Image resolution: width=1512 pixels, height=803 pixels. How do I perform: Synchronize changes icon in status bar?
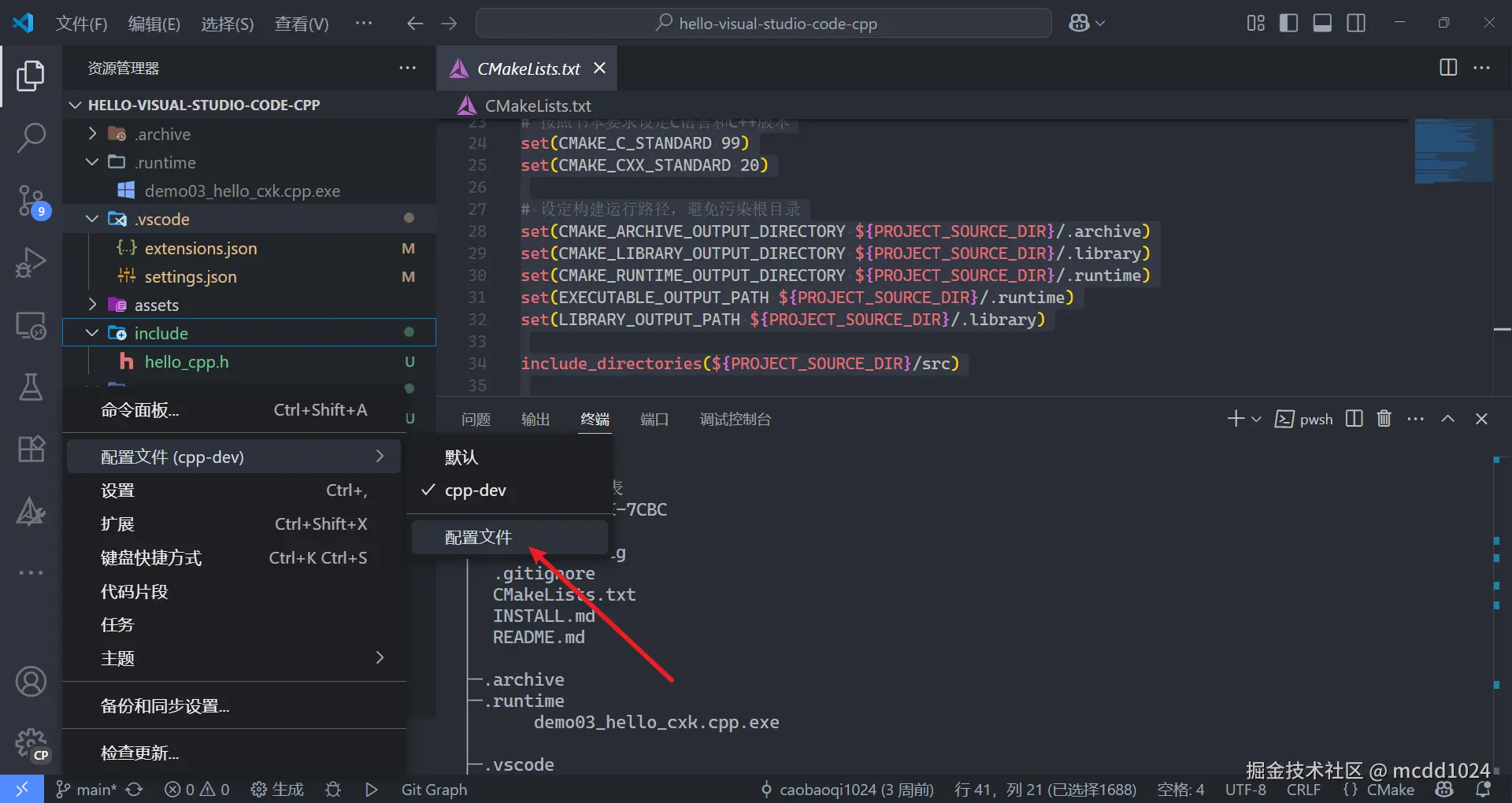tap(135, 790)
